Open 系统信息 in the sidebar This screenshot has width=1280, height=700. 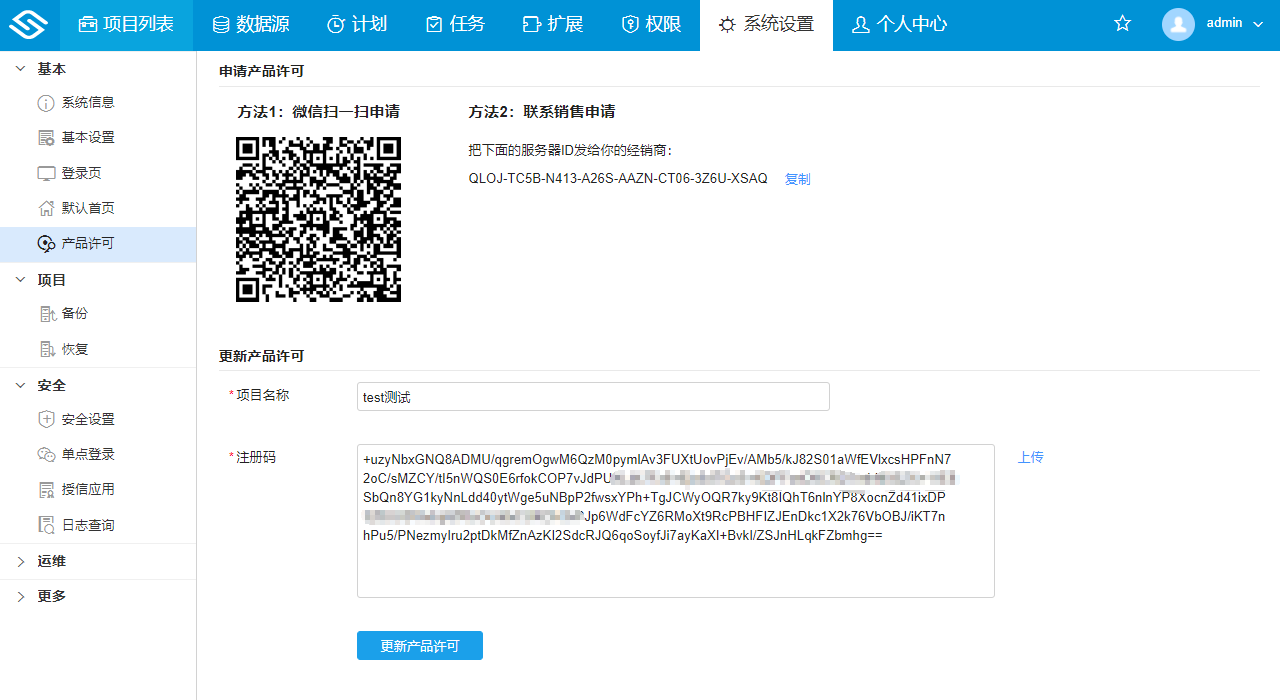click(x=87, y=102)
